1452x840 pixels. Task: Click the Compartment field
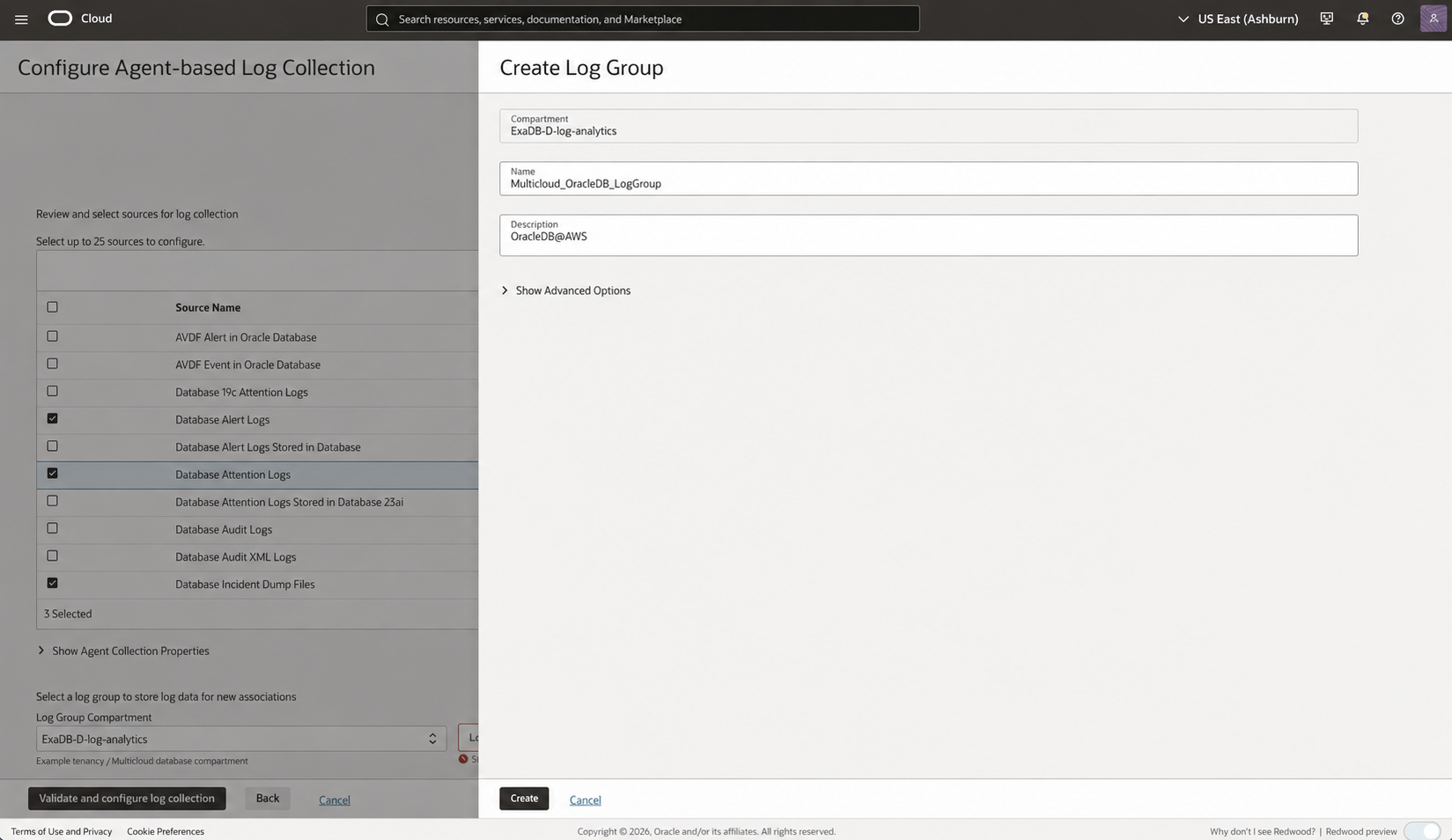[928, 126]
